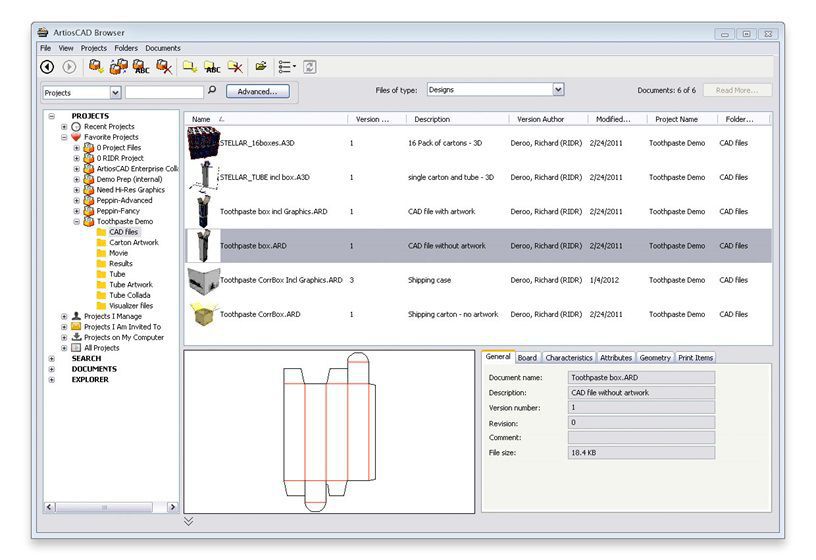Viewport: 816px width, 560px height.
Task: Select the STELLAR_TUBE incl box.A3D file
Action: point(264,177)
